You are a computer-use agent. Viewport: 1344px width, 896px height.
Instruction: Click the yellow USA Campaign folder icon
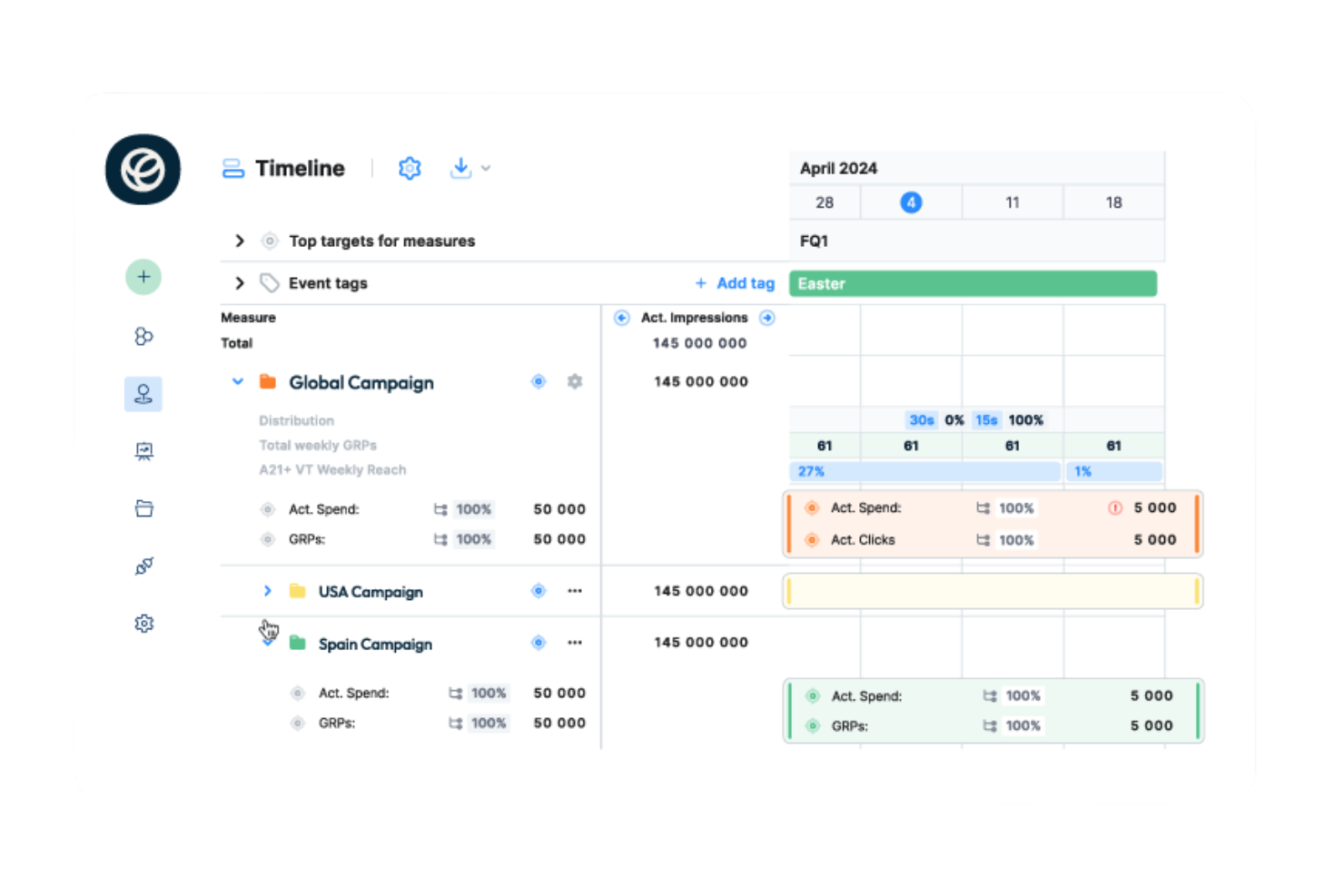pyautogui.click(x=297, y=591)
